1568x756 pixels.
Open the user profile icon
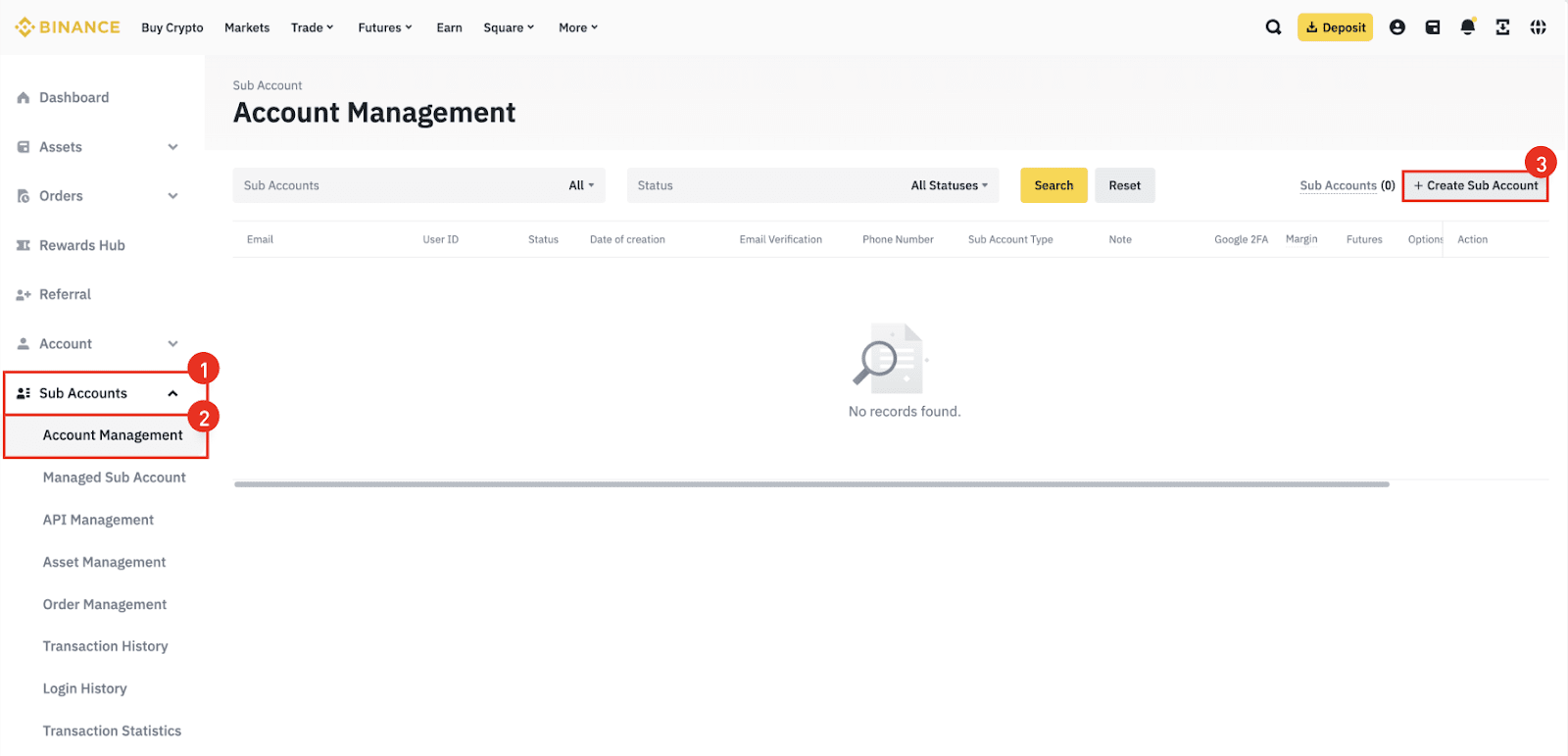pos(1396,27)
